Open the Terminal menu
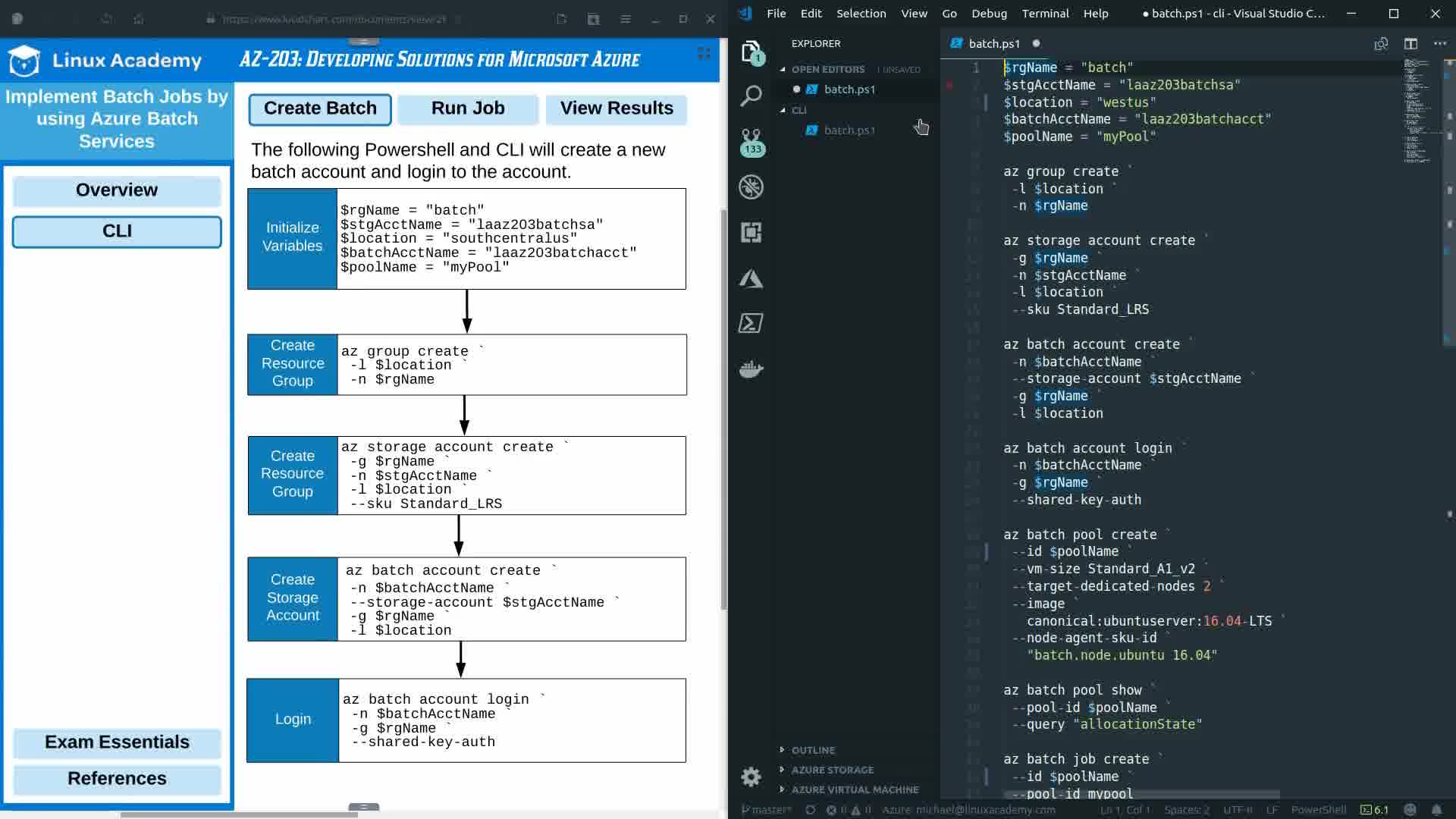Image resolution: width=1456 pixels, height=819 pixels. coord(1045,13)
